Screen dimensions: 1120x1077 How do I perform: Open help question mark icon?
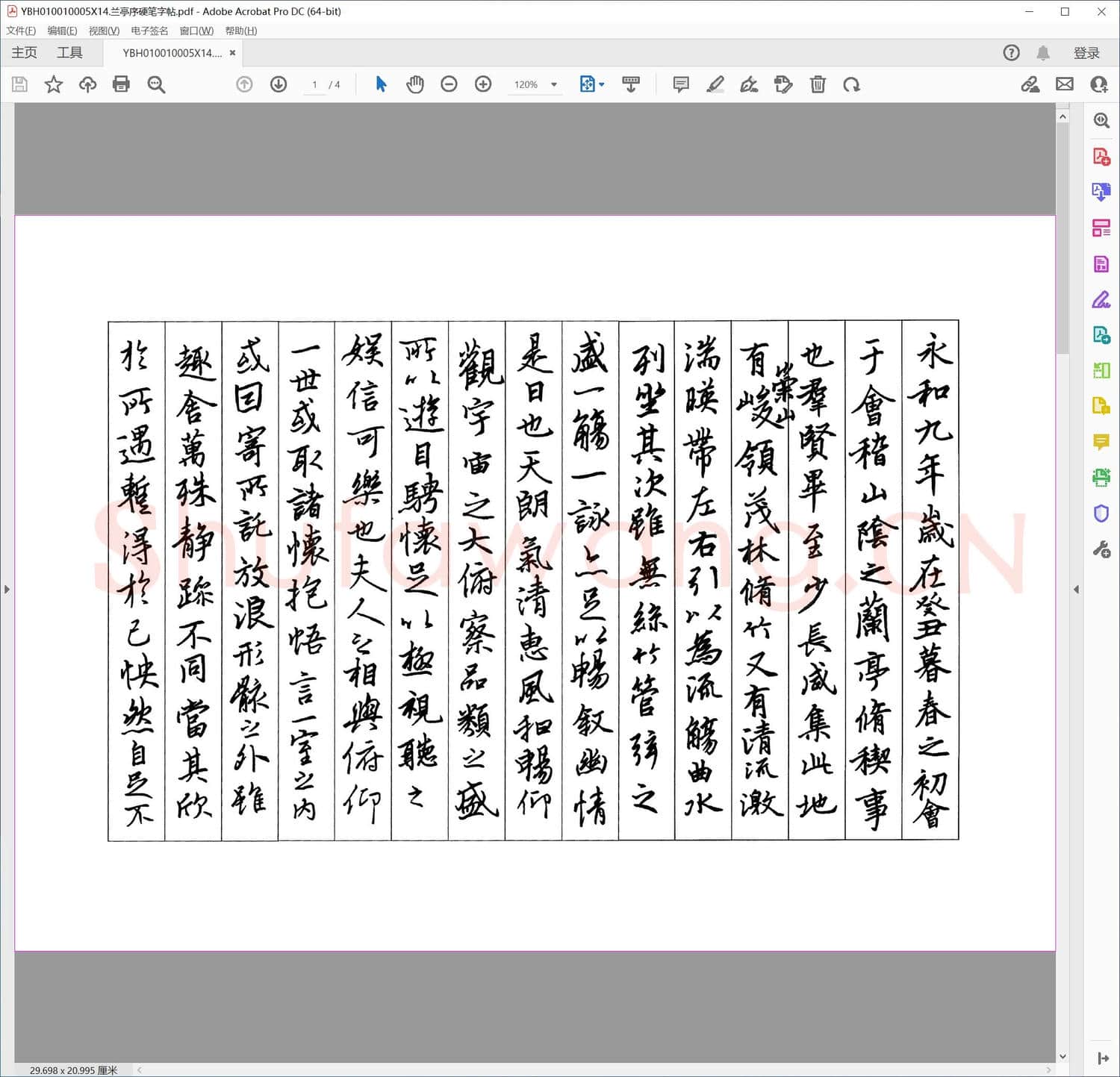[x=1011, y=52]
